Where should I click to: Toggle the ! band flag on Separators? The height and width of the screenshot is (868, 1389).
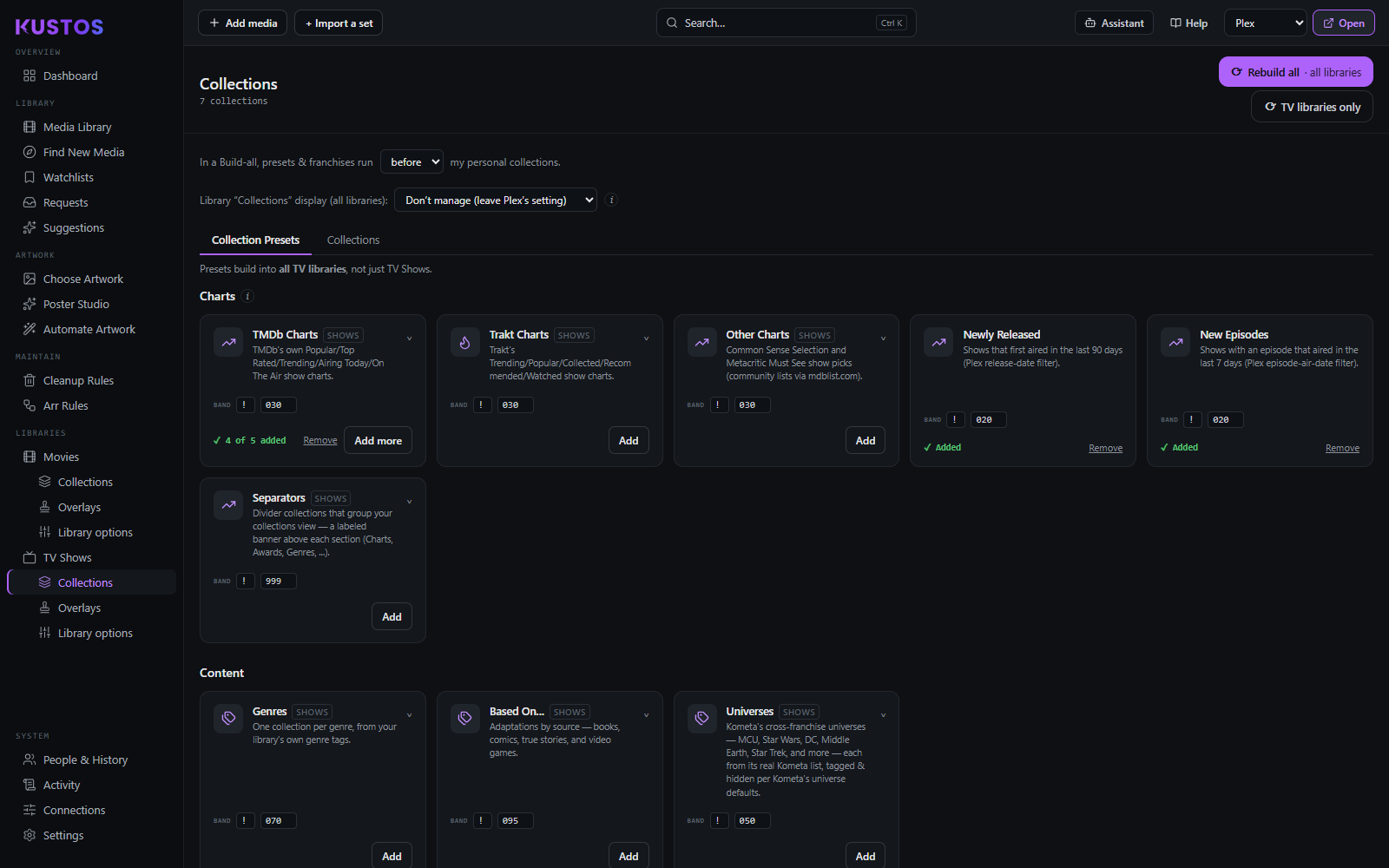click(245, 581)
